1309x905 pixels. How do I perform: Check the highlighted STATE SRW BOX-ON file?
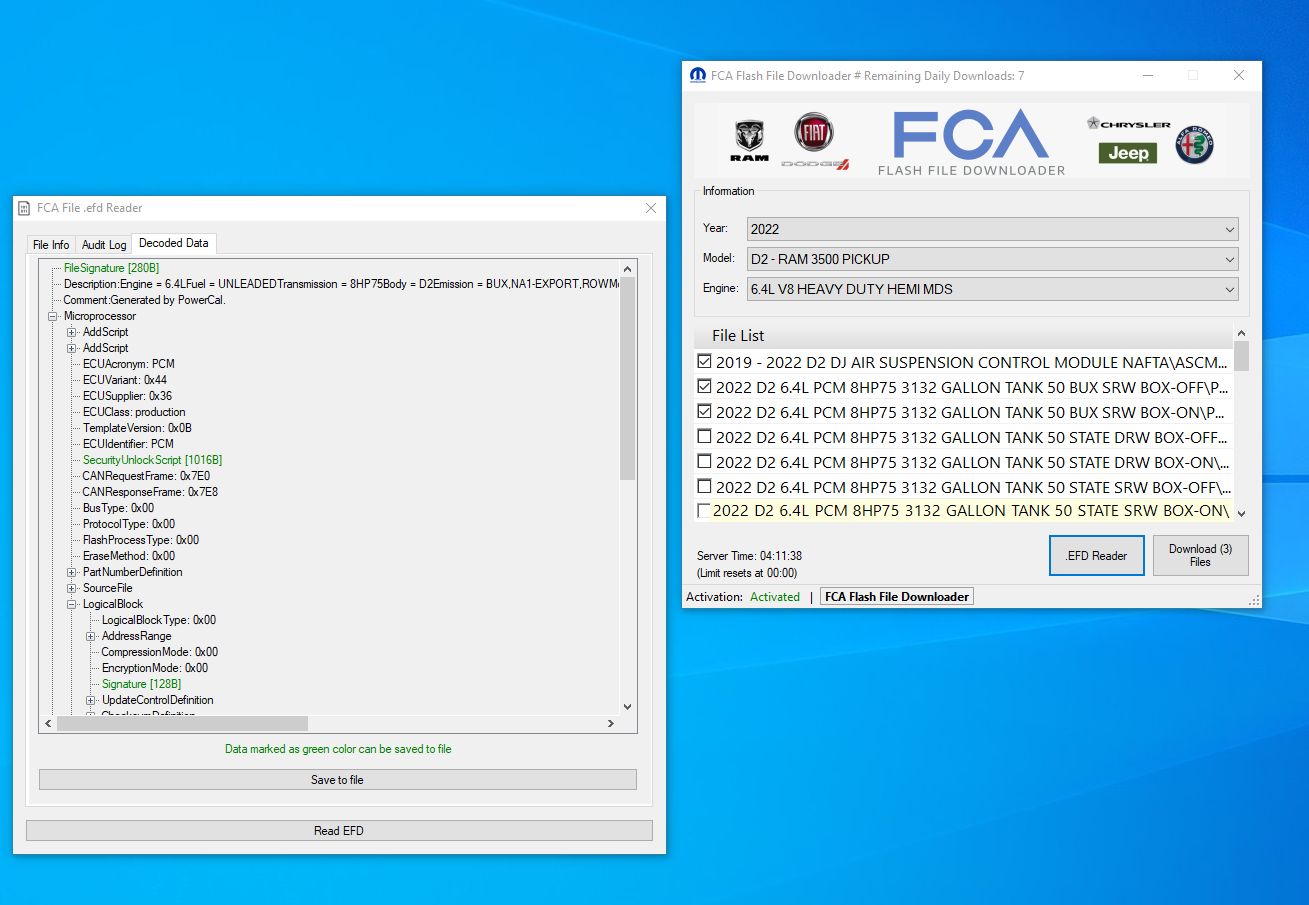(705, 511)
